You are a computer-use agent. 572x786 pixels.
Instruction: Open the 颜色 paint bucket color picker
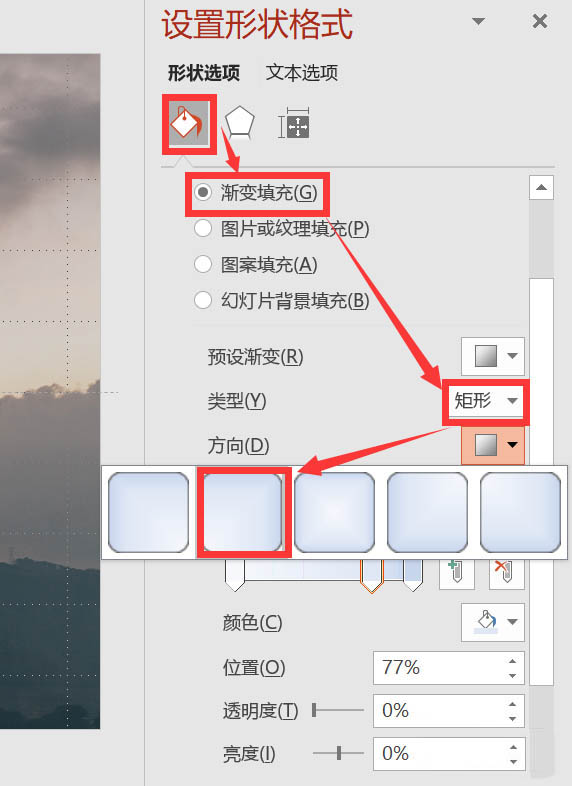(493, 622)
